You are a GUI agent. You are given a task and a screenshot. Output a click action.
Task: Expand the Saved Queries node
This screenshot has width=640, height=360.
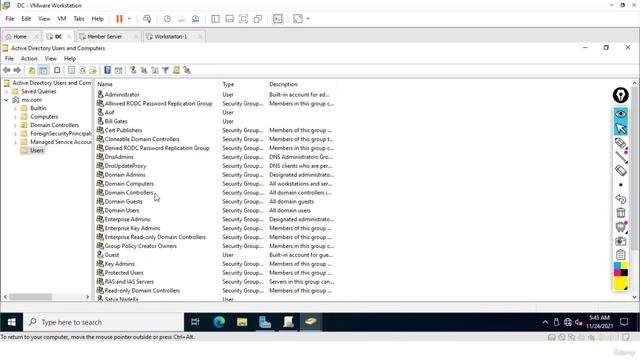6,91
